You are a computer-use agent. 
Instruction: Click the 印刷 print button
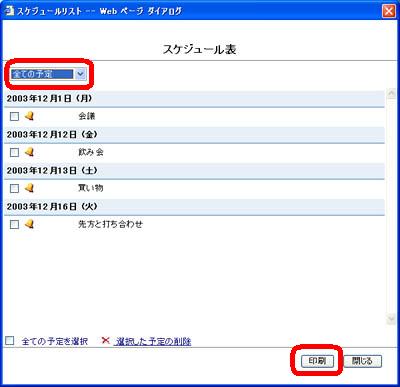317,361
